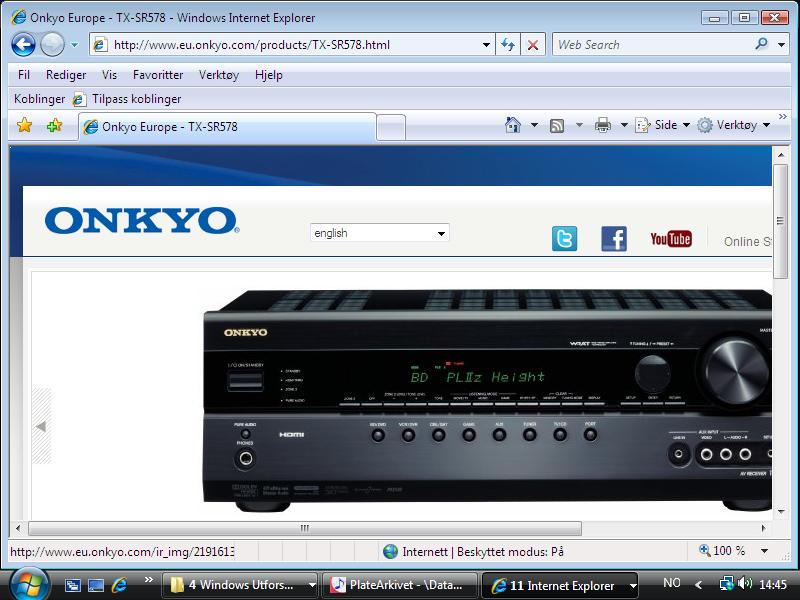
Task: Click the RSS feeds icon
Action: point(557,126)
